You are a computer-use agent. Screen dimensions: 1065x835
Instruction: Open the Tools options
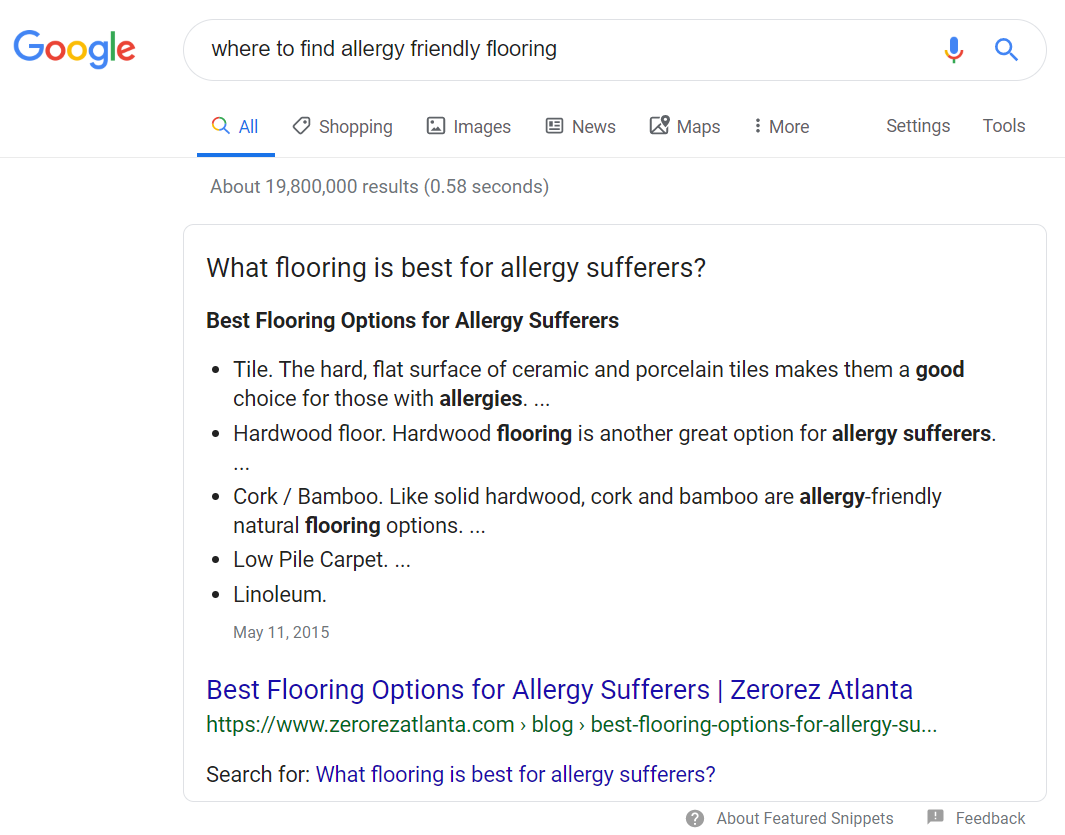point(1004,126)
